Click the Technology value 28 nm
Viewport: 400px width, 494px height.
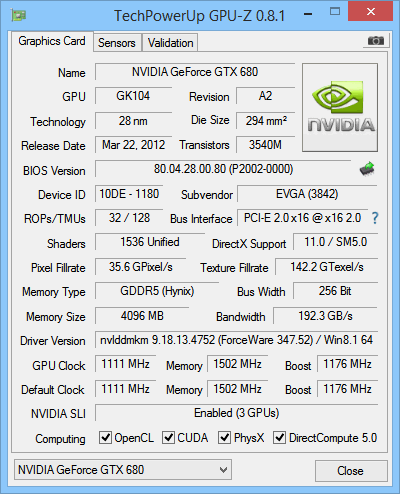coord(133,121)
